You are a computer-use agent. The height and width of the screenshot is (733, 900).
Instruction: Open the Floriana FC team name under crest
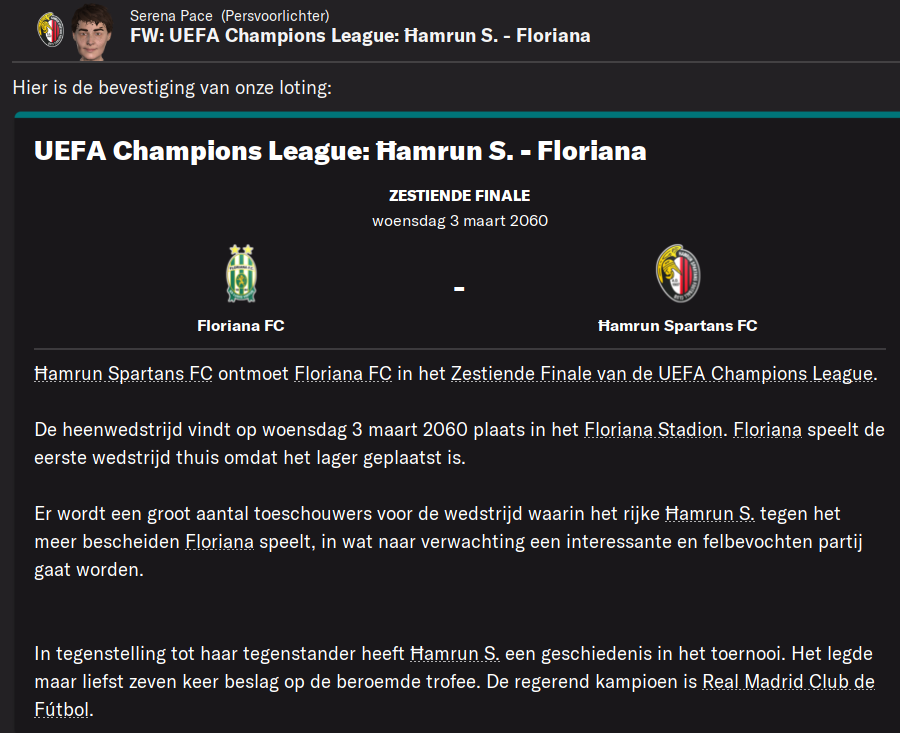[x=241, y=326]
